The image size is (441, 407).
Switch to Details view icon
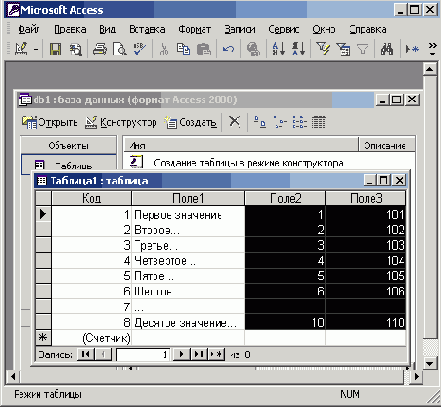pos(318,122)
